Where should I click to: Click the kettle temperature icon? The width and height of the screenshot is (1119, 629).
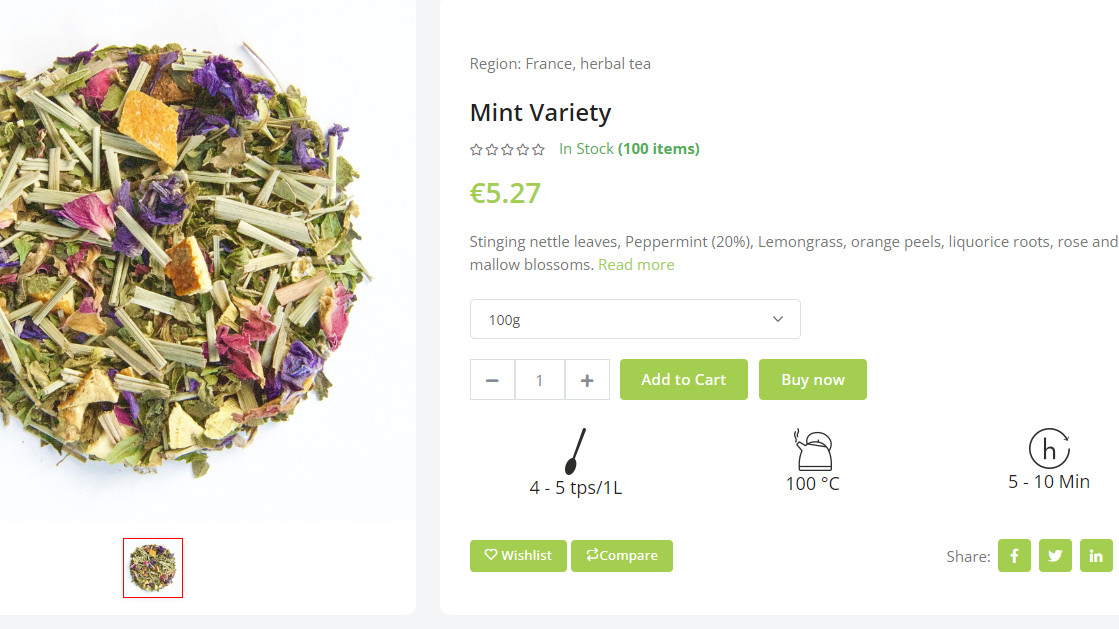pos(812,450)
